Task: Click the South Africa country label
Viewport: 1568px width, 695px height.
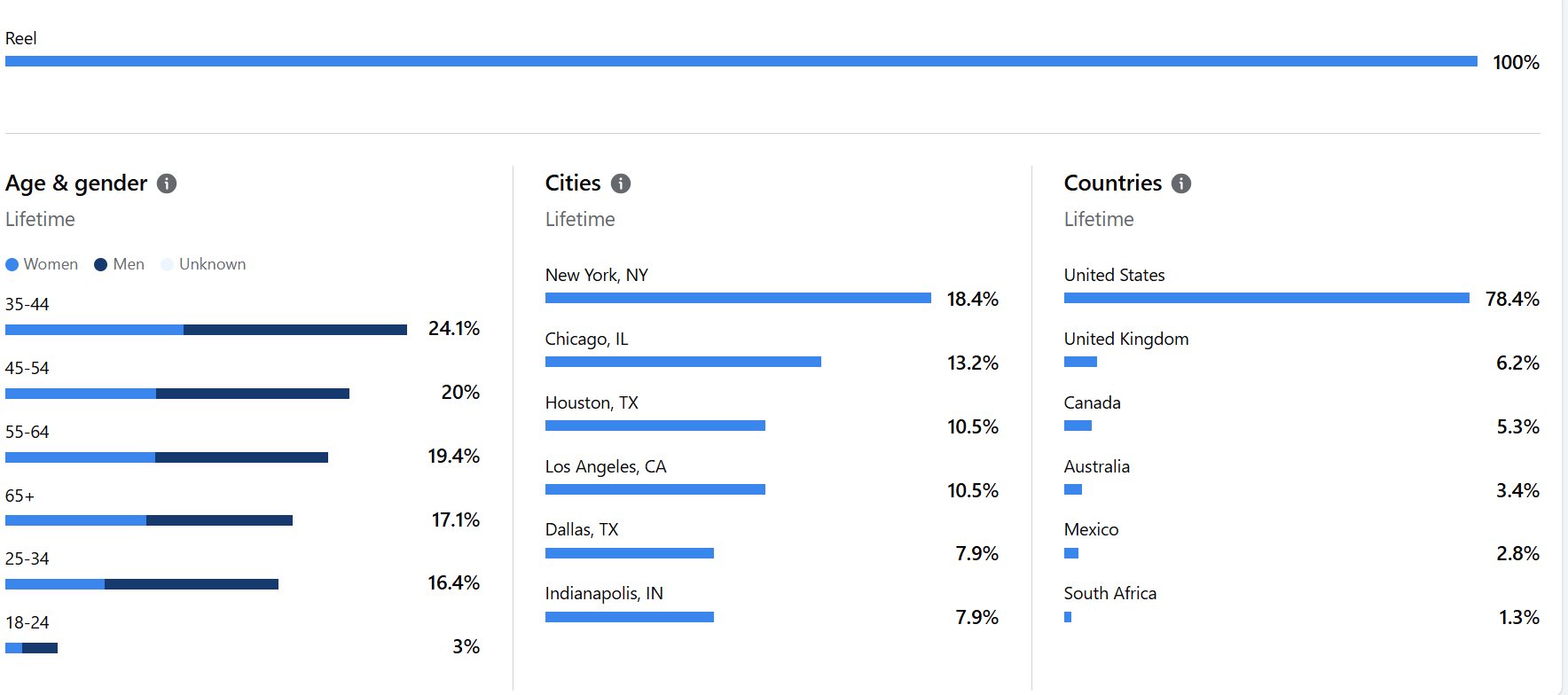Action: coord(1110,593)
